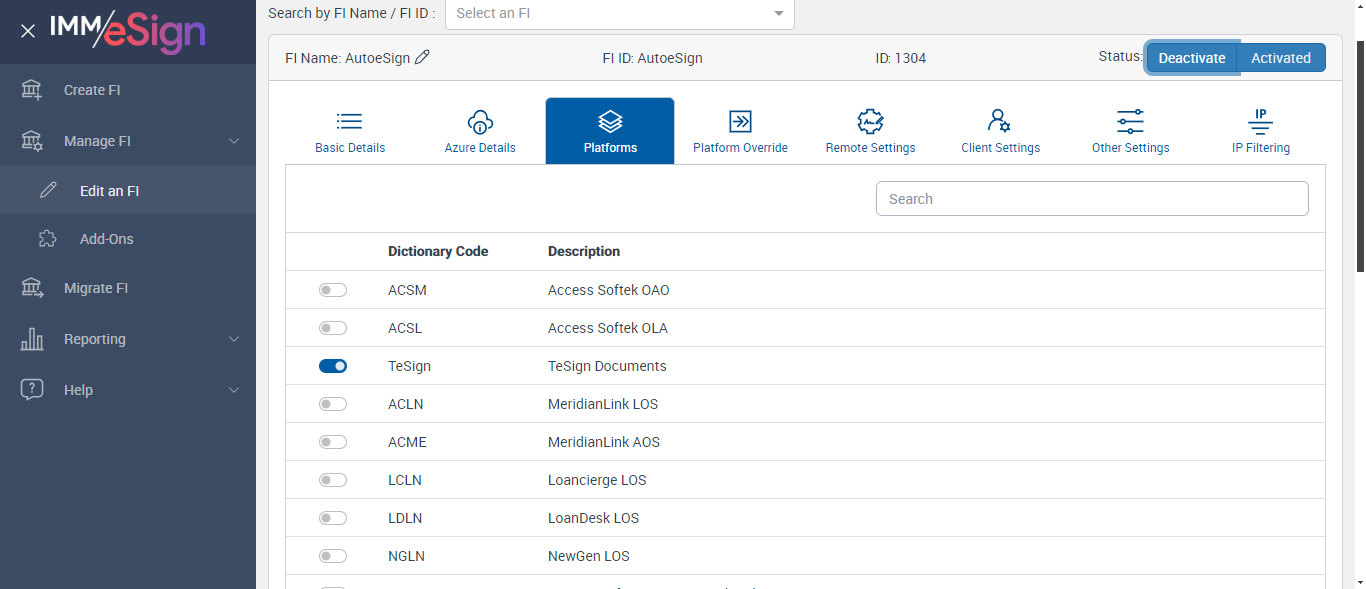Screen dimensions: 1366x589
Task: Enable the NGLN NewGen LOS toggle
Action: coord(333,556)
